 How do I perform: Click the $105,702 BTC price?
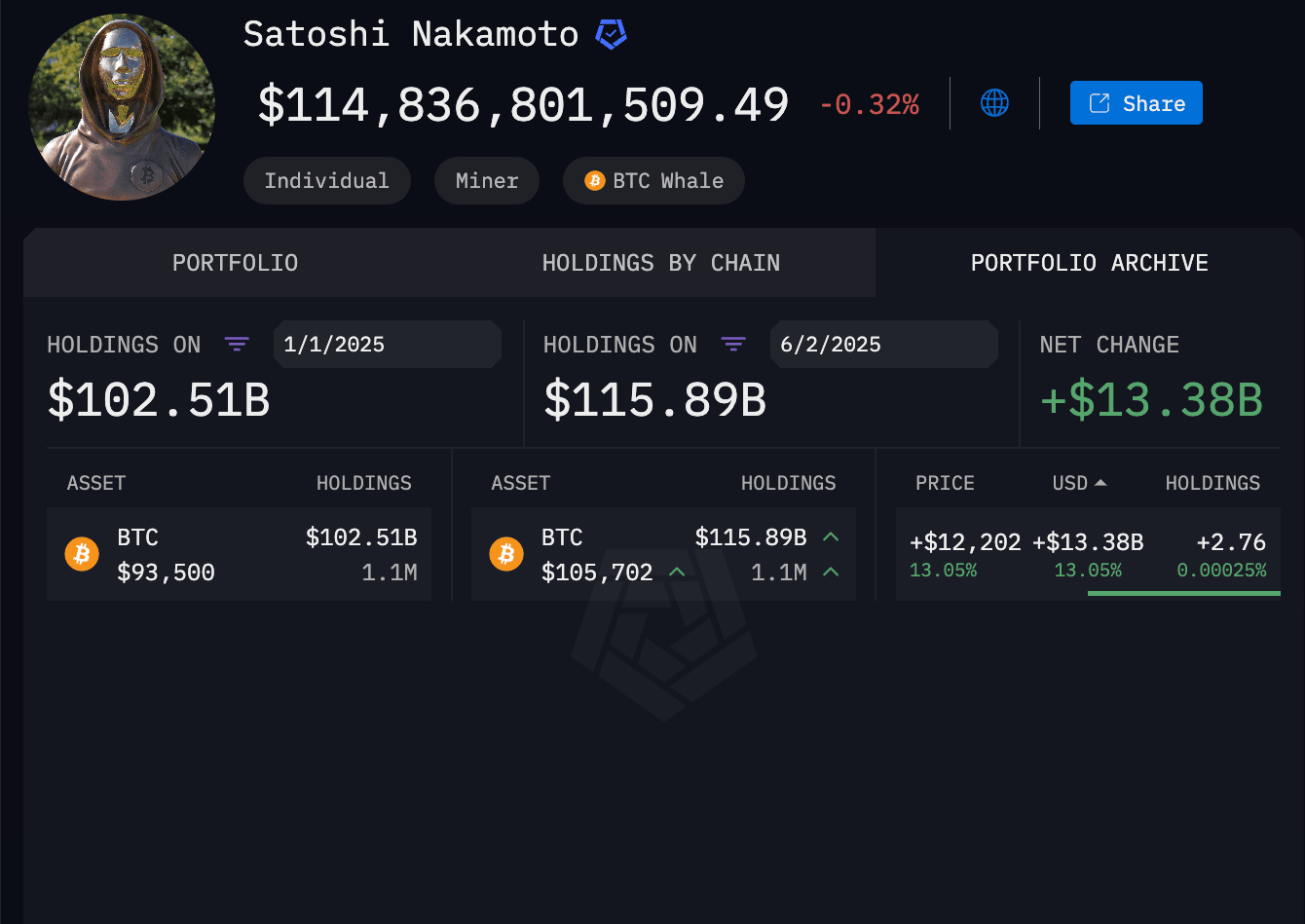coord(597,573)
